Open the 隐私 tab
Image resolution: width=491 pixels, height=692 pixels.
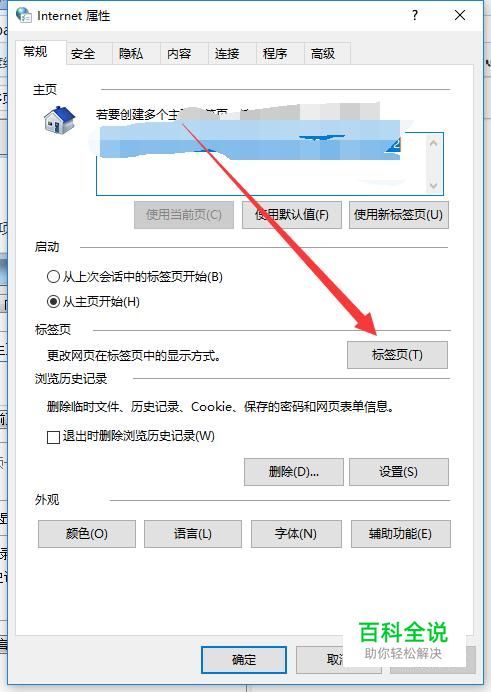coord(131,54)
